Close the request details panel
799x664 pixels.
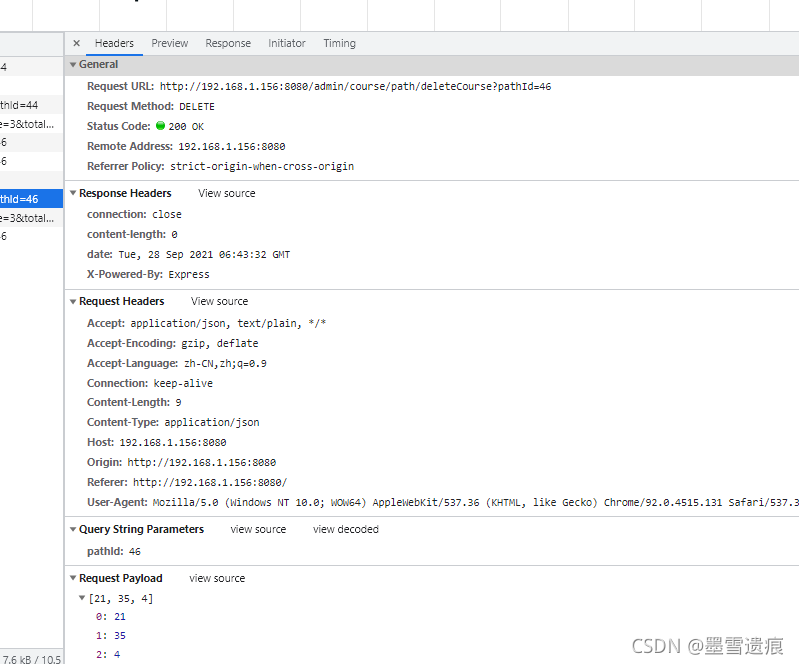76,43
